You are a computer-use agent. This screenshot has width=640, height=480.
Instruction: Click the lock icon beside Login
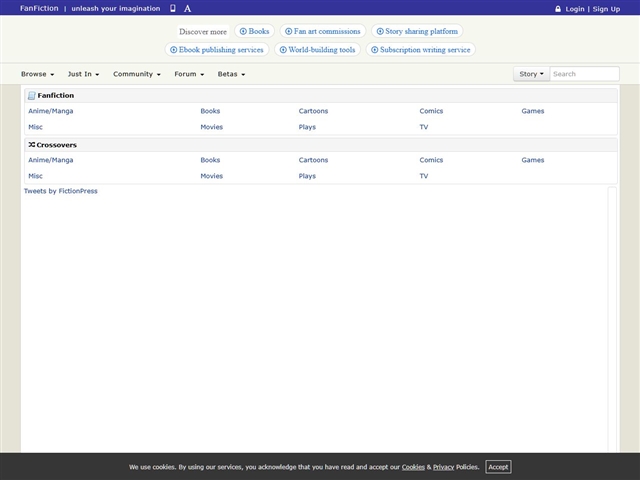558,9
